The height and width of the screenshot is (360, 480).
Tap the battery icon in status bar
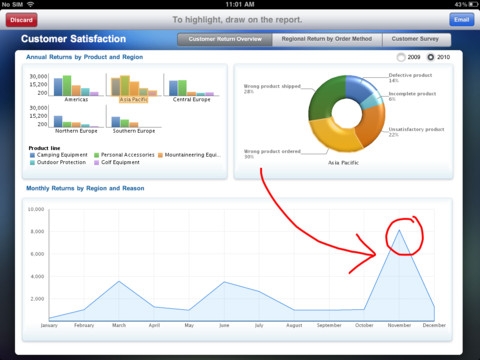pyautogui.click(x=473, y=4)
